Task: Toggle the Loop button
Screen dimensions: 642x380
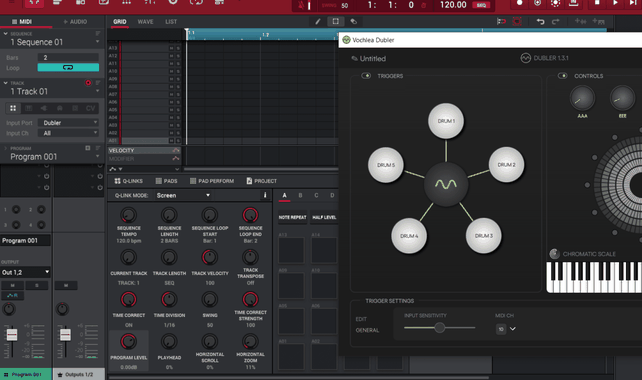Action: coord(68,68)
